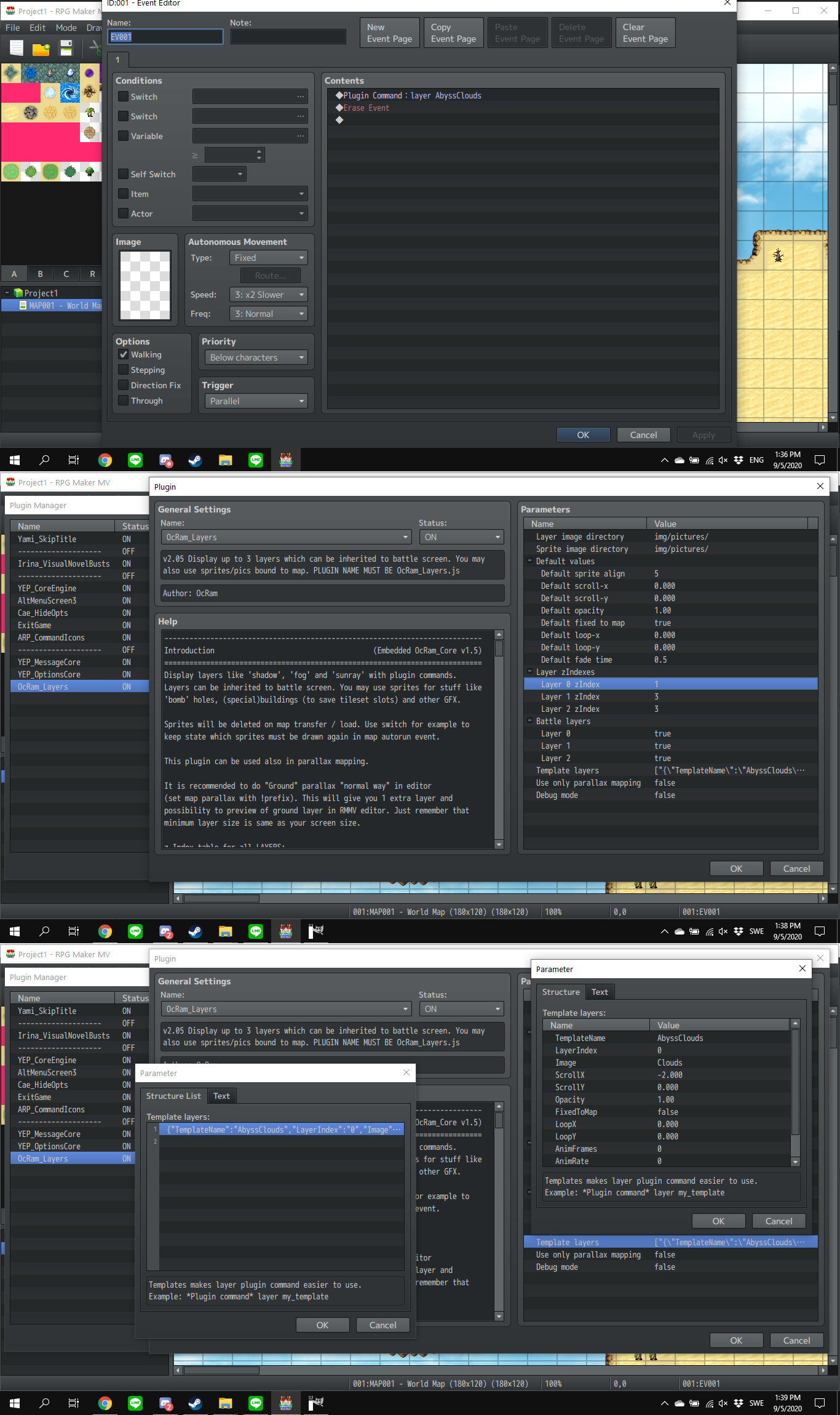Uncheck the Walking option

coord(124,354)
